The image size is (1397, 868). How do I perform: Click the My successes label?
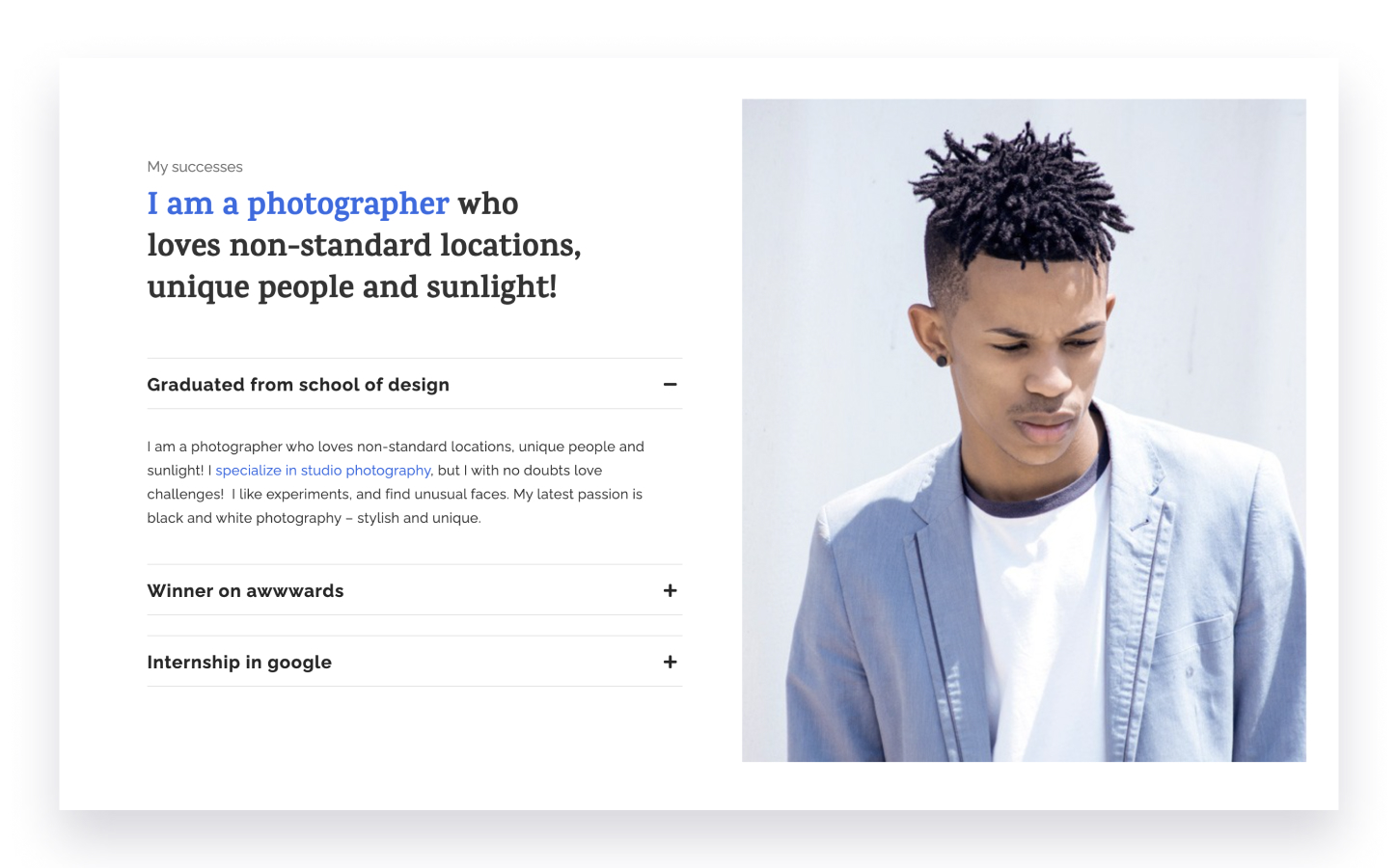click(195, 167)
